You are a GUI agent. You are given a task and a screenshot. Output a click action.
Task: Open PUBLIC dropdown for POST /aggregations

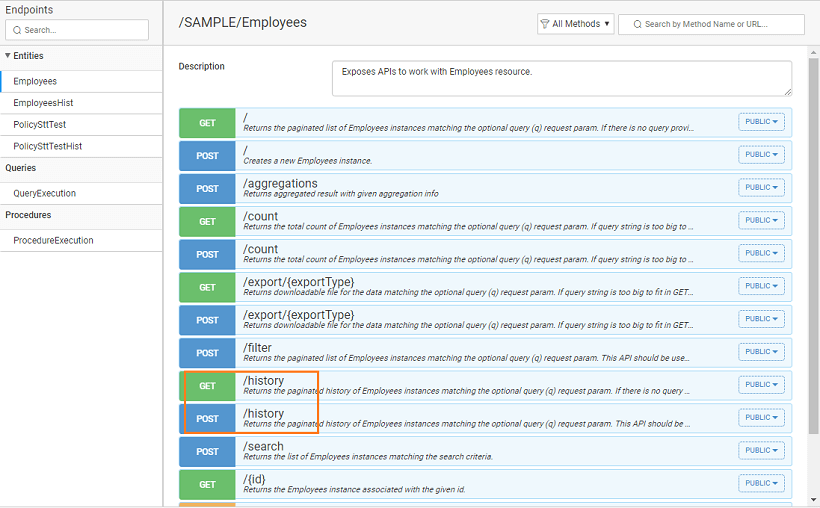coord(761,188)
